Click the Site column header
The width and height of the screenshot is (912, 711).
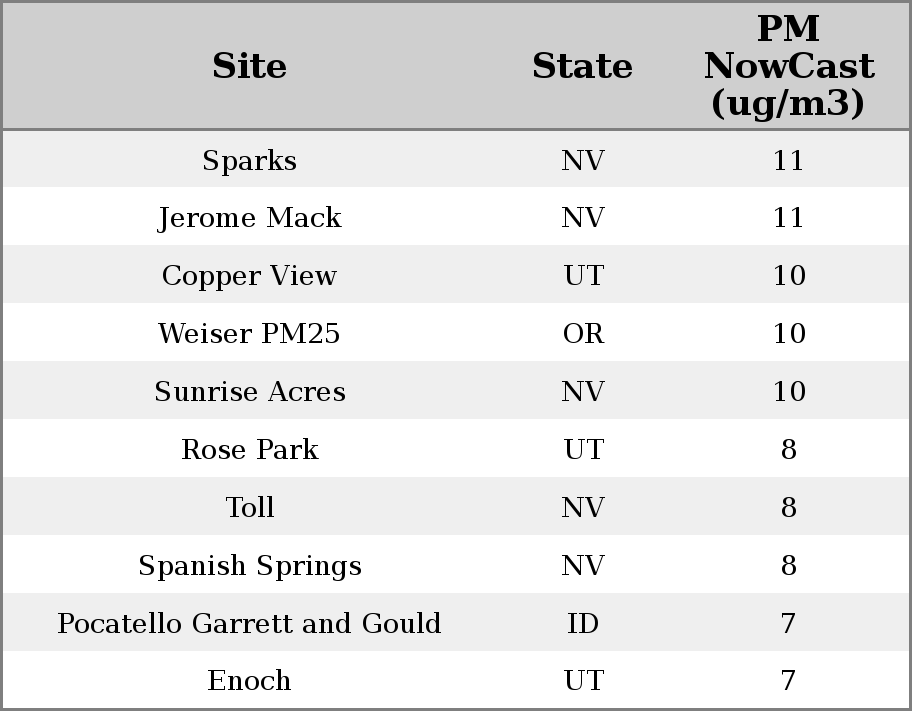click(x=249, y=66)
